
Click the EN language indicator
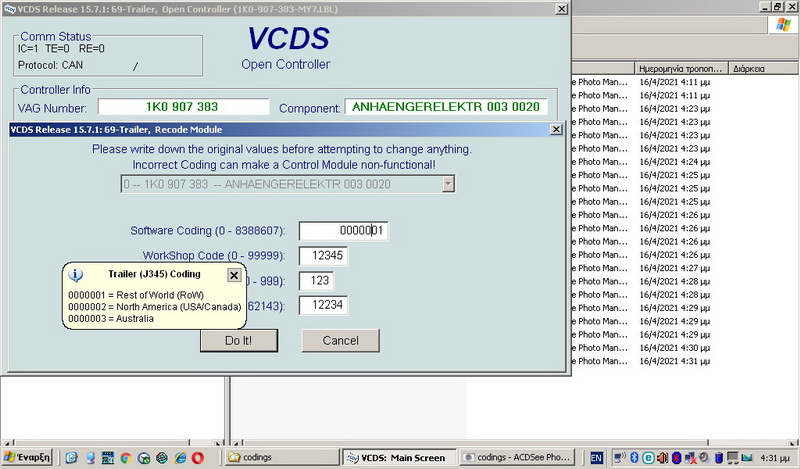pos(596,458)
